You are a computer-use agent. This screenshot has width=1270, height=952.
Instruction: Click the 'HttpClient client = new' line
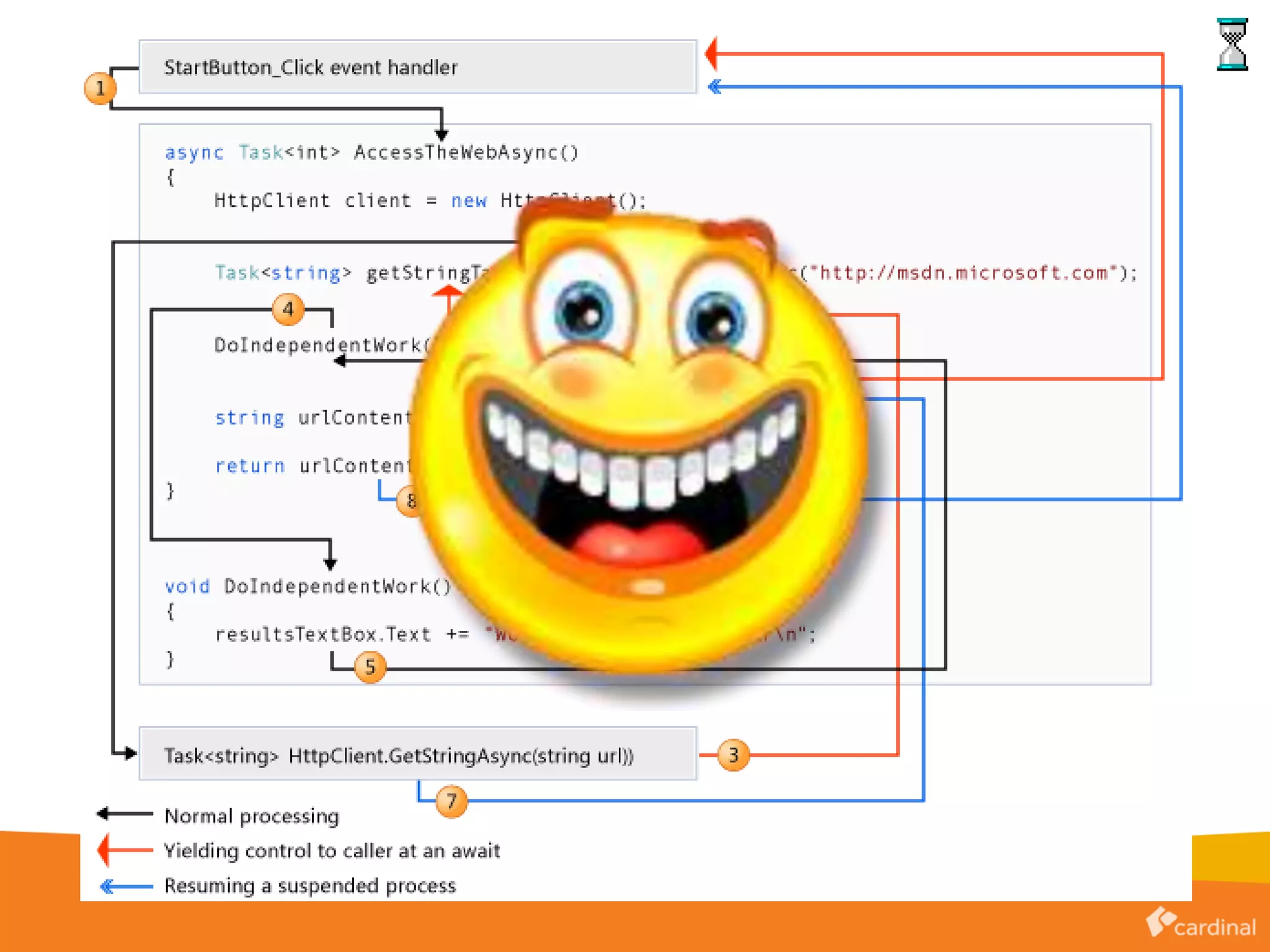click(x=350, y=201)
